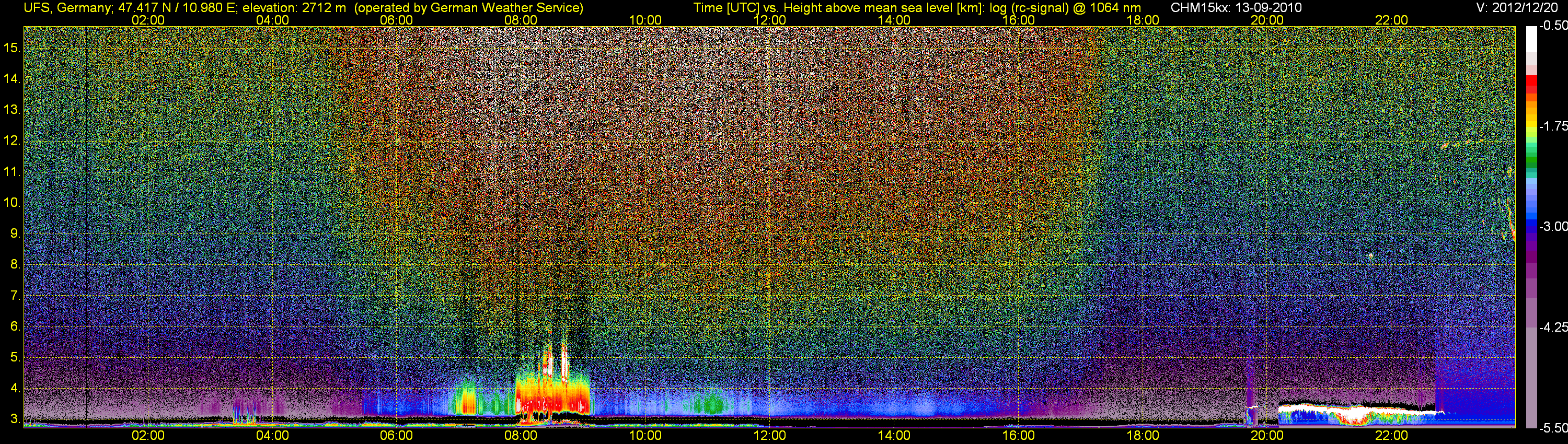Click bottom time axis label 22:00

pos(1391,436)
